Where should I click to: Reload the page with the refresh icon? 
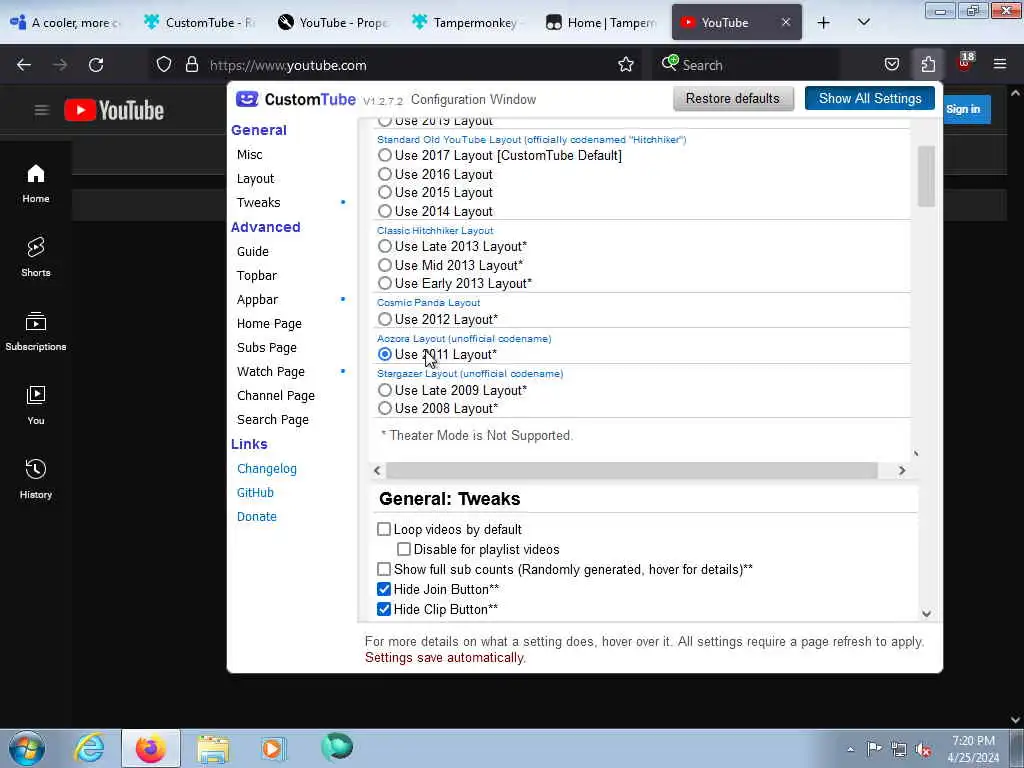click(x=96, y=65)
